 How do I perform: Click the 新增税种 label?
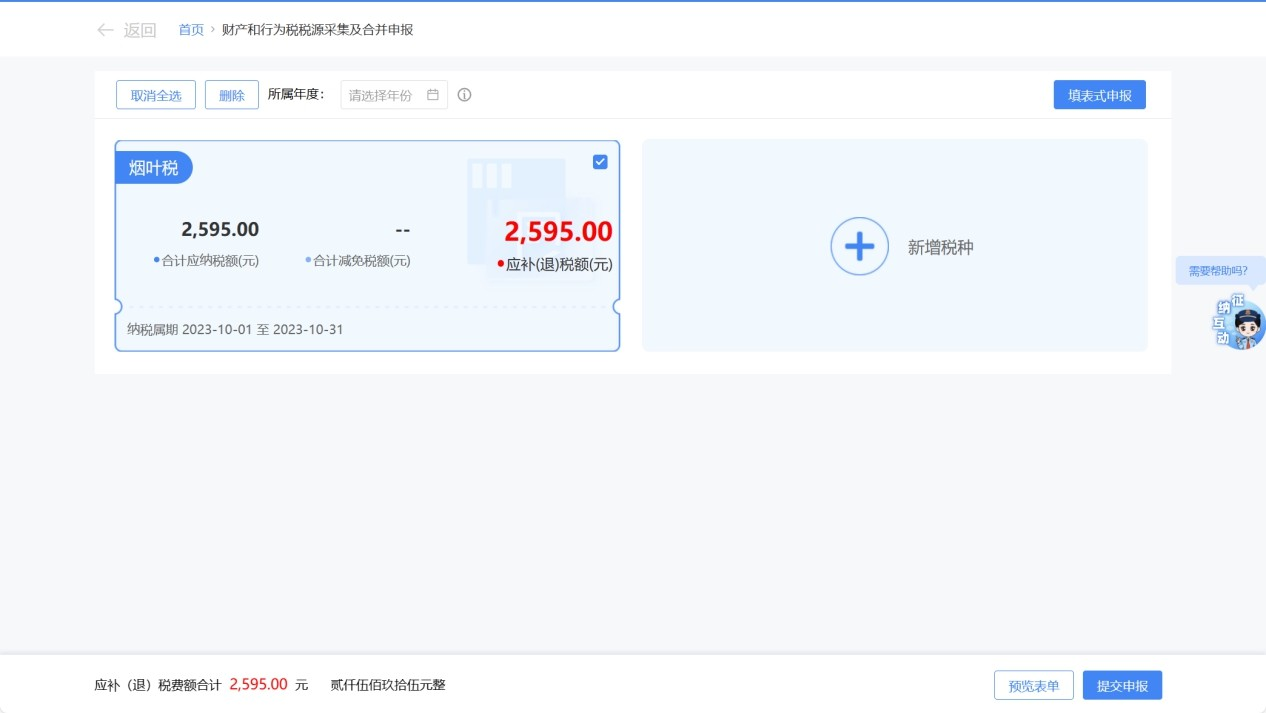pyautogui.click(x=940, y=248)
